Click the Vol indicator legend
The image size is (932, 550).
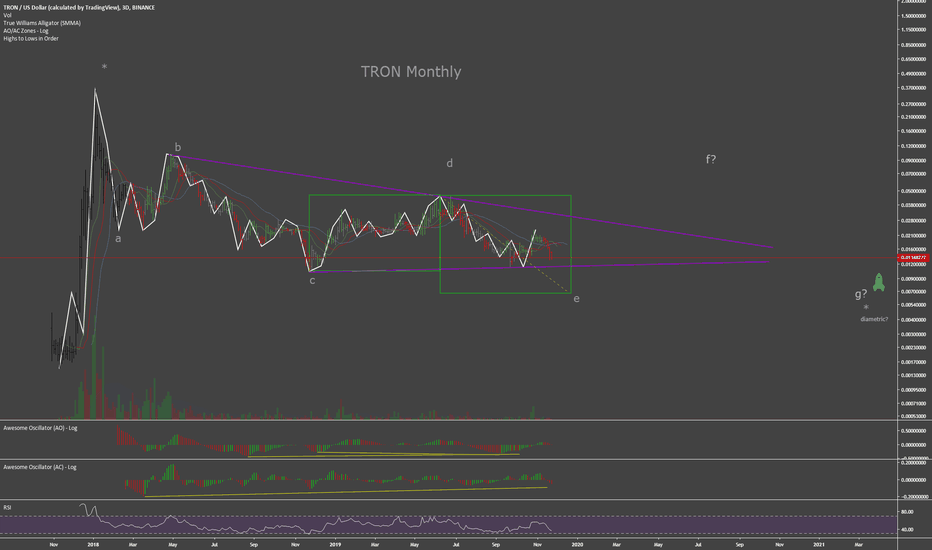click(x=7, y=15)
